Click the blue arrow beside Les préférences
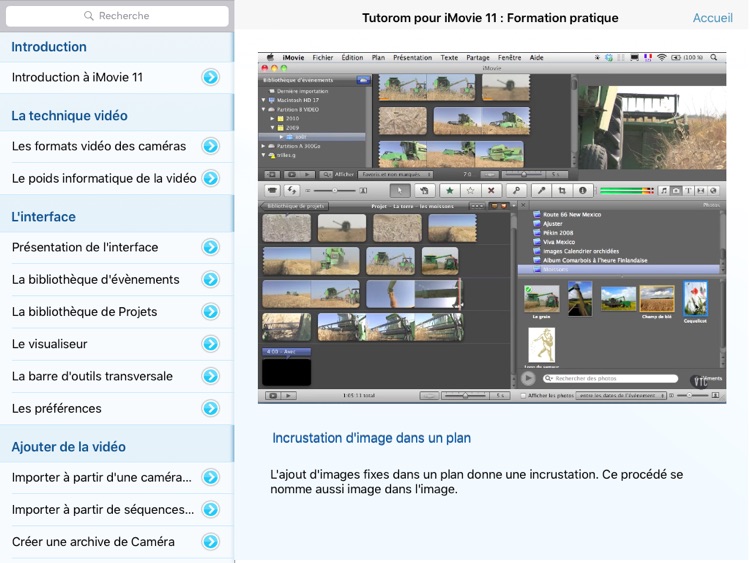Screen dimensions: 750x563 (210, 408)
